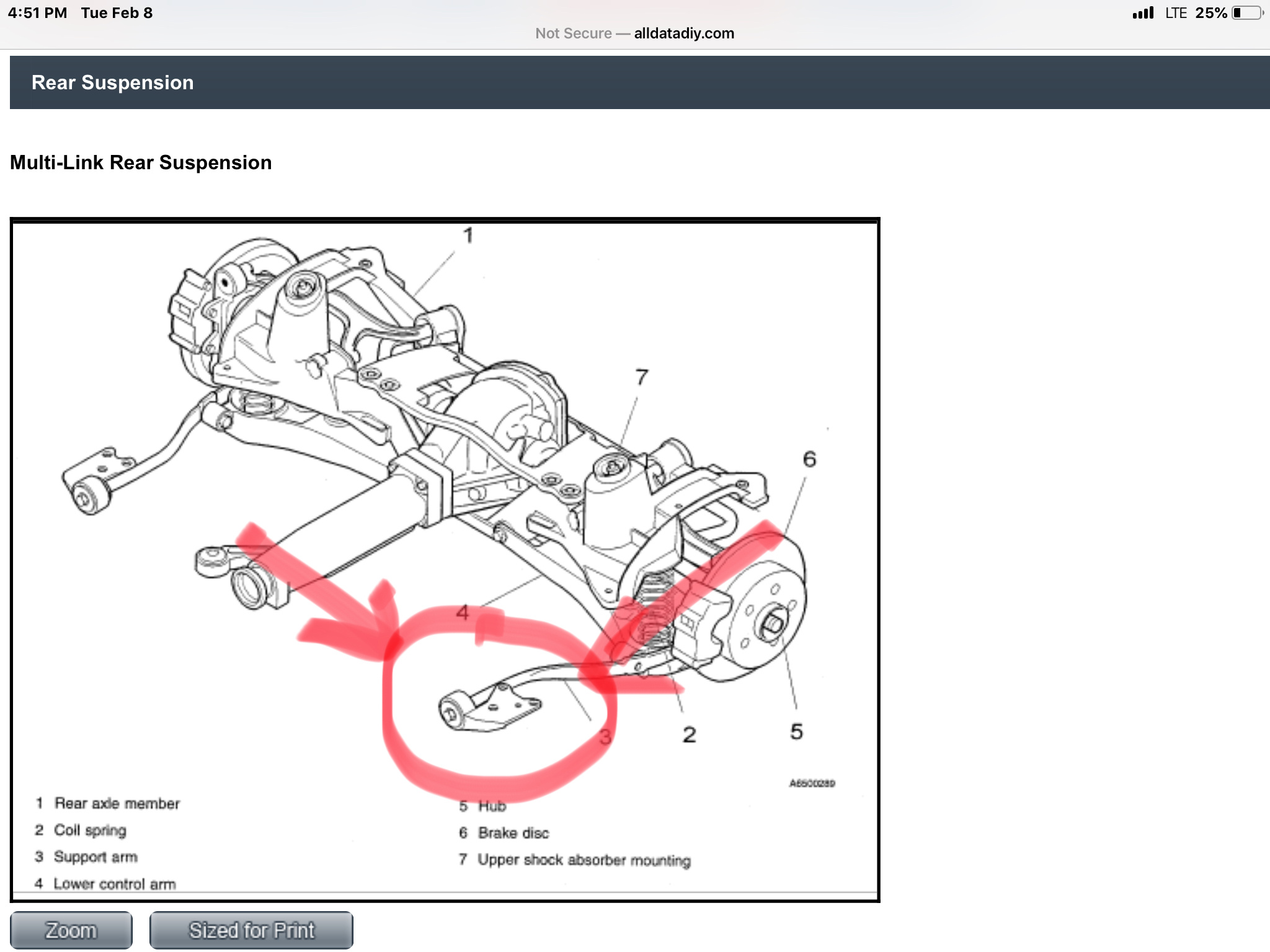Click the Multi-Link Rear Suspension heading
This screenshot has width=1270, height=952.
141,162
